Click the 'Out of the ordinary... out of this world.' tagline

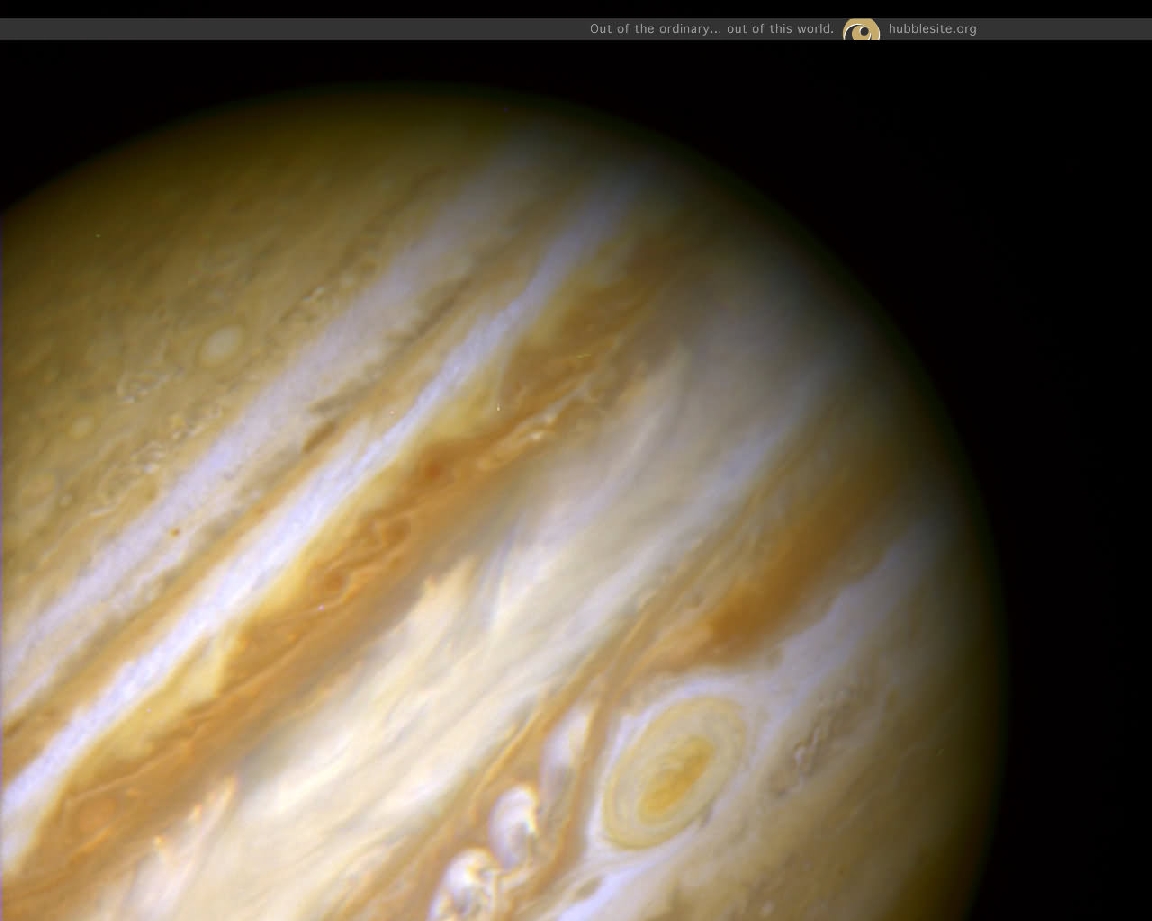712,29
